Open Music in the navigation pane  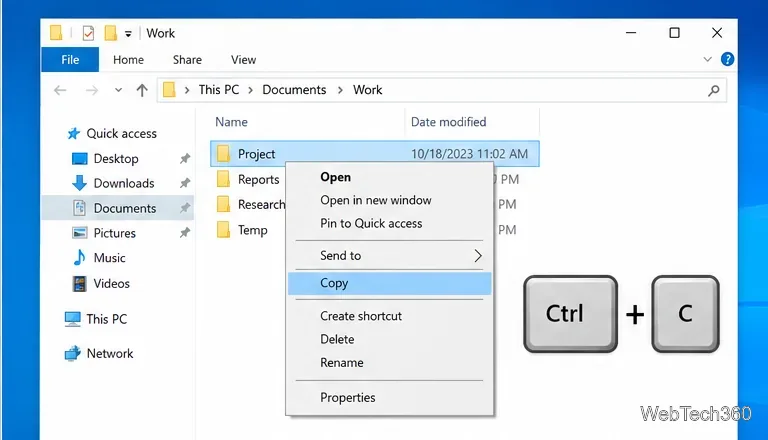coord(109,258)
